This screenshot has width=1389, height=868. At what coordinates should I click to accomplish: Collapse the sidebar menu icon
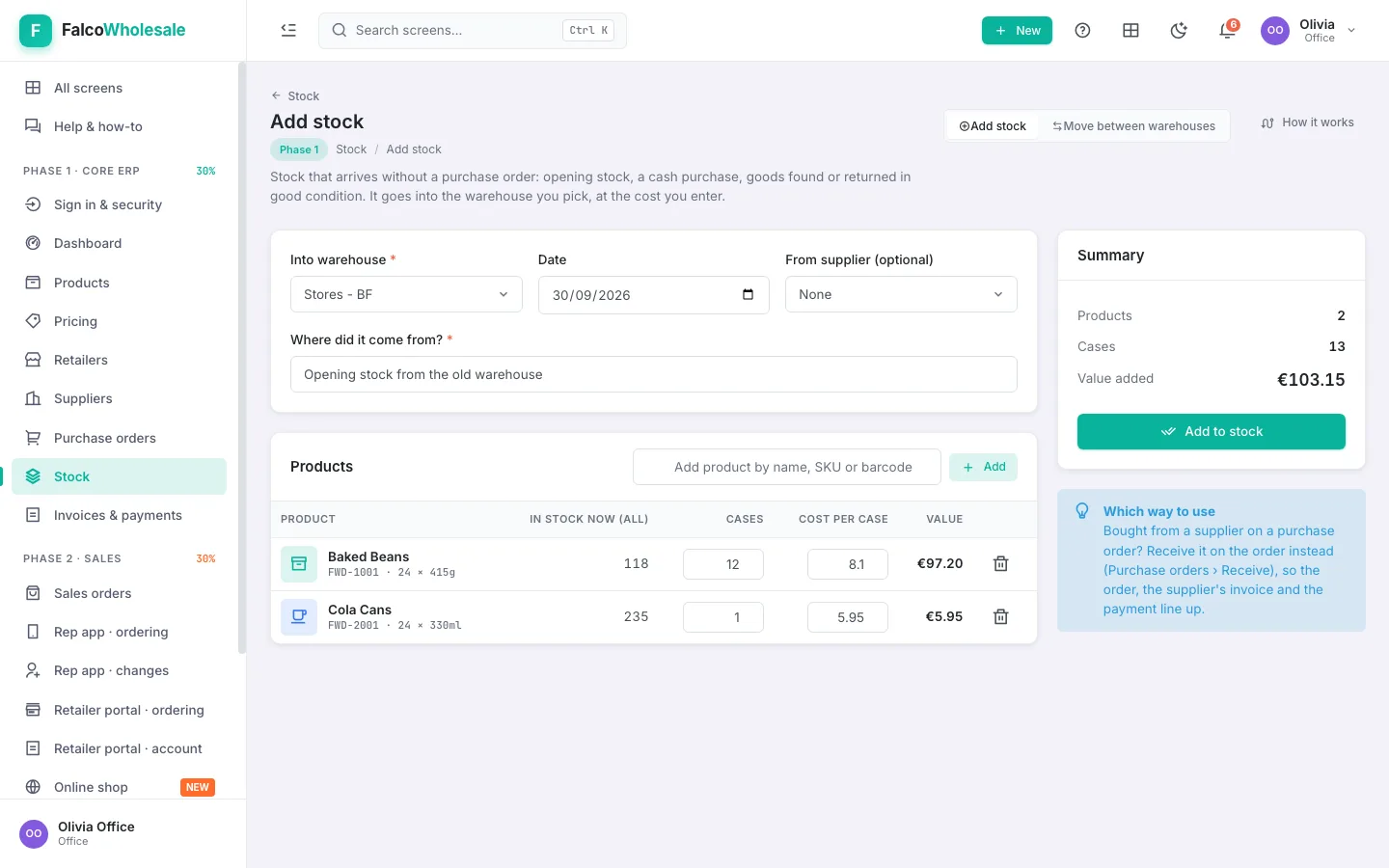[288, 31]
